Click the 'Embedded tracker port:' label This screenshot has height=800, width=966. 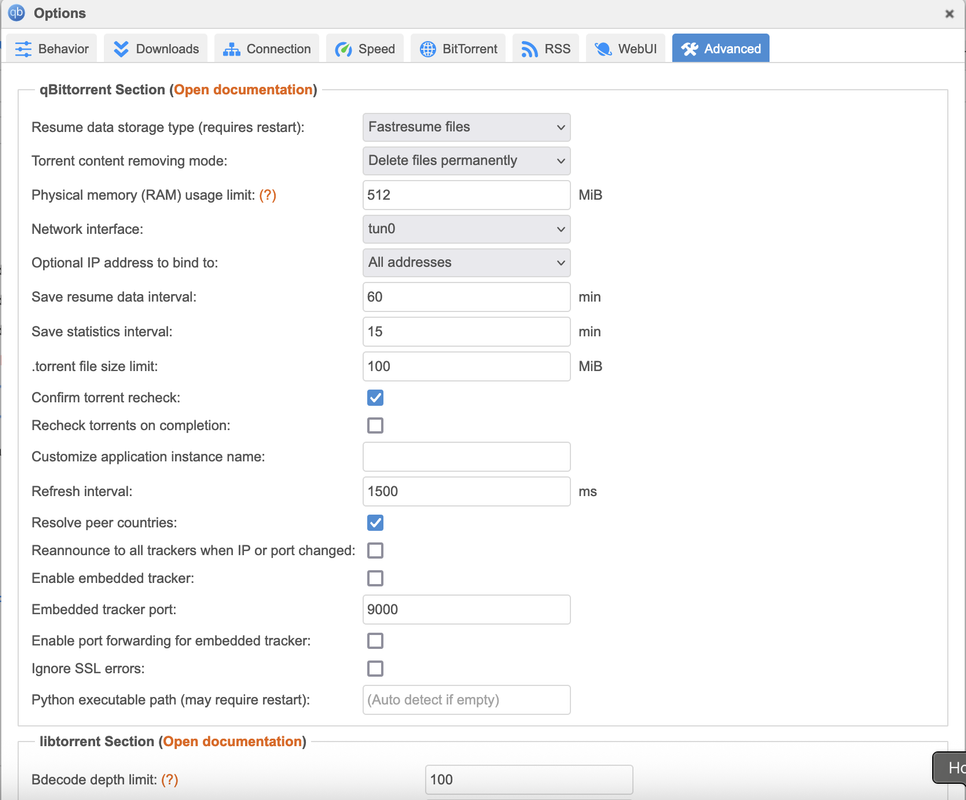pos(104,610)
